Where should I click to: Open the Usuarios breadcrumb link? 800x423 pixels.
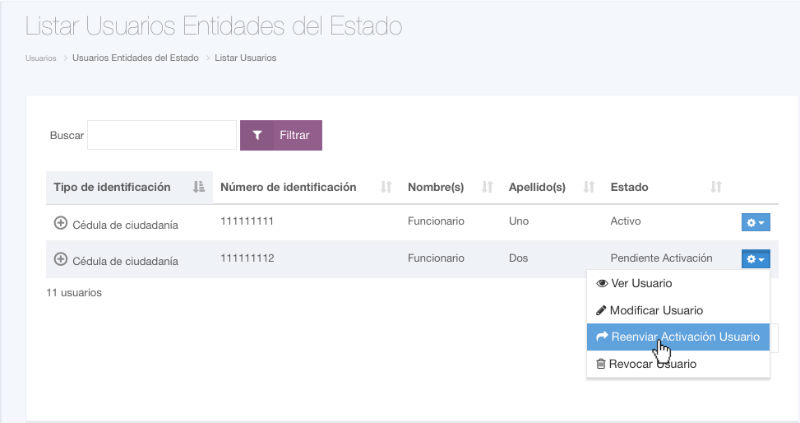pyautogui.click(x=40, y=58)
